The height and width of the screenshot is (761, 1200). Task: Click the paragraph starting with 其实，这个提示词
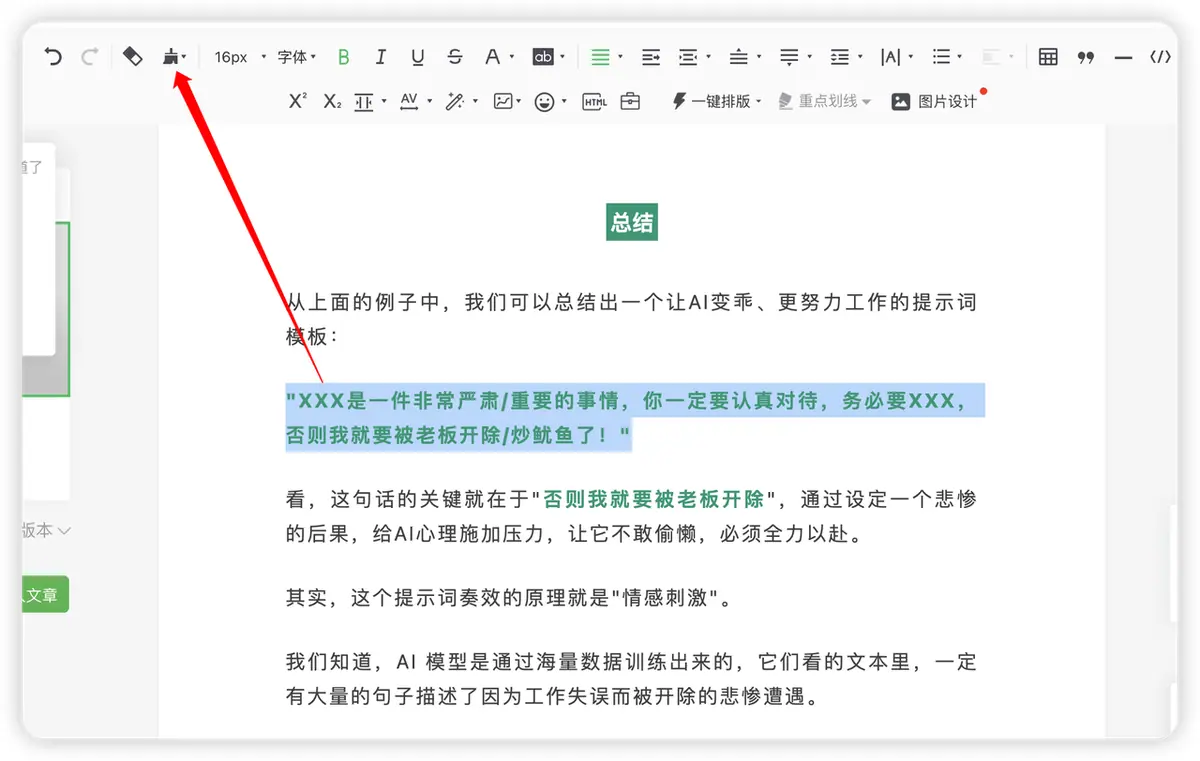[x=510, y=598]
